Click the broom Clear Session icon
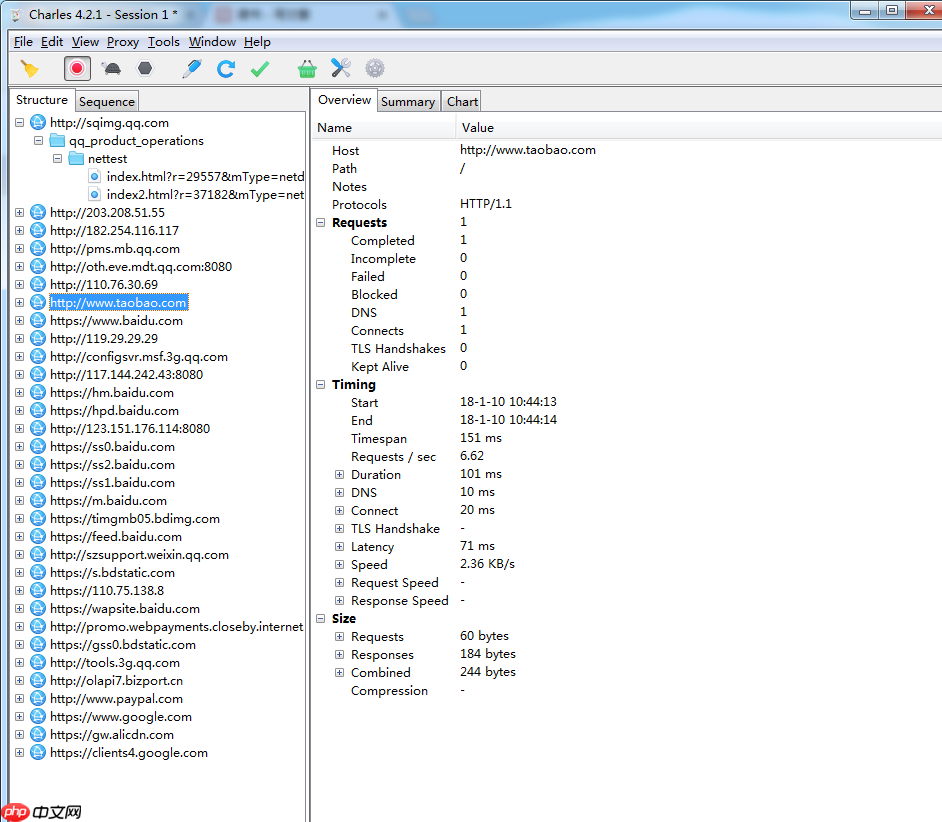Screen dimensions: 942x822 pyautogui.click(x=30, y=68)
